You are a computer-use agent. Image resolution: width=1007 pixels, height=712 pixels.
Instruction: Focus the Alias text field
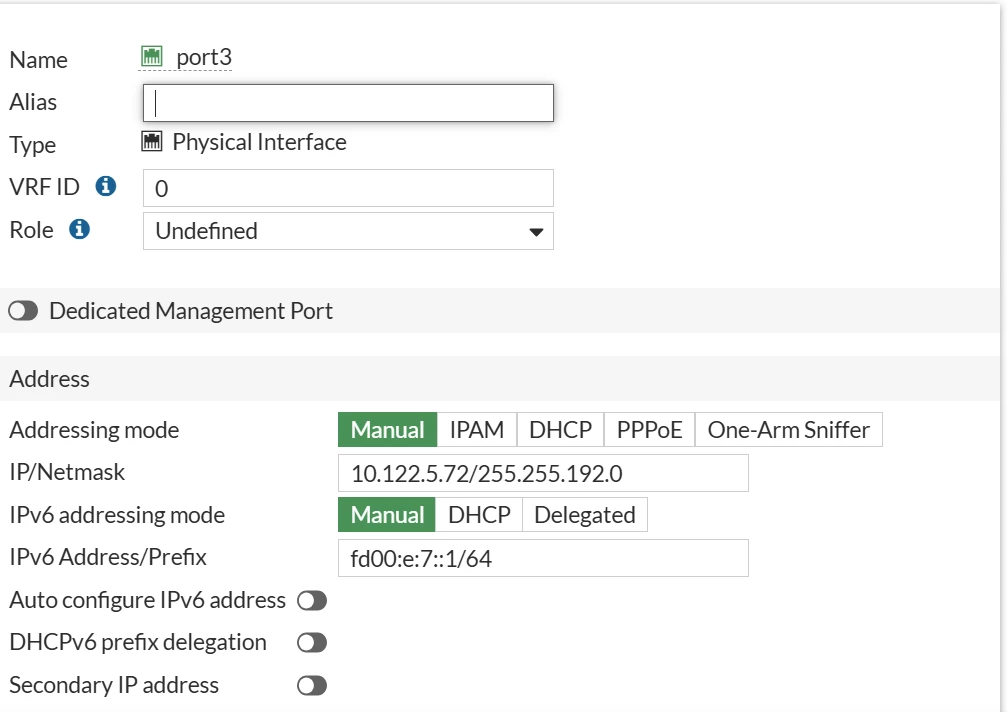pyautogui.click(x=348, y=103)
